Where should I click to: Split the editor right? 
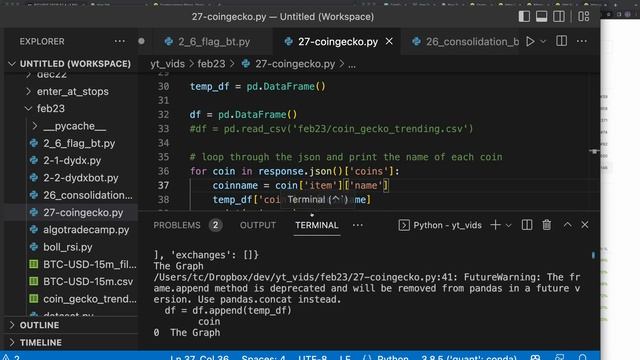point(562,41)
